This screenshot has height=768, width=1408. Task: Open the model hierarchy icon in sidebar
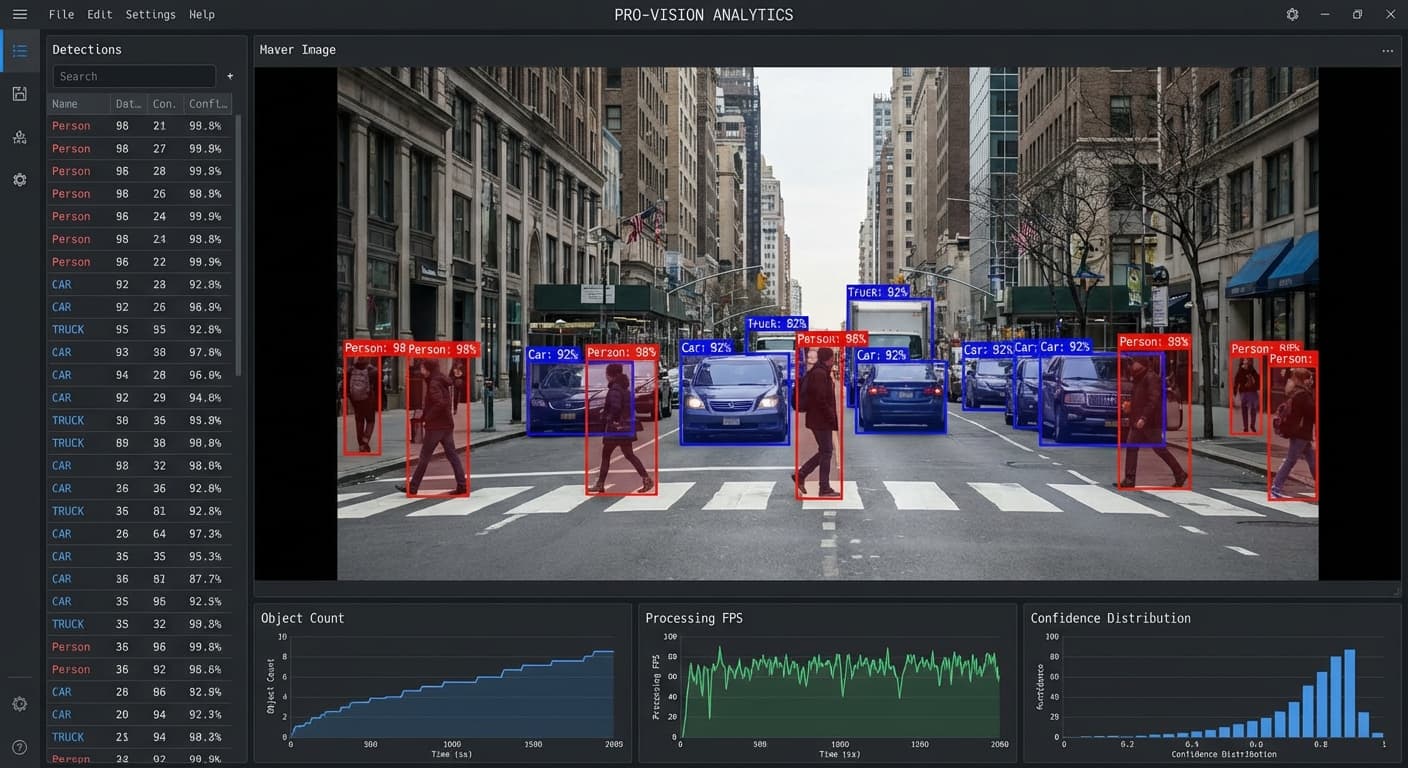click(x=20, y=137)
